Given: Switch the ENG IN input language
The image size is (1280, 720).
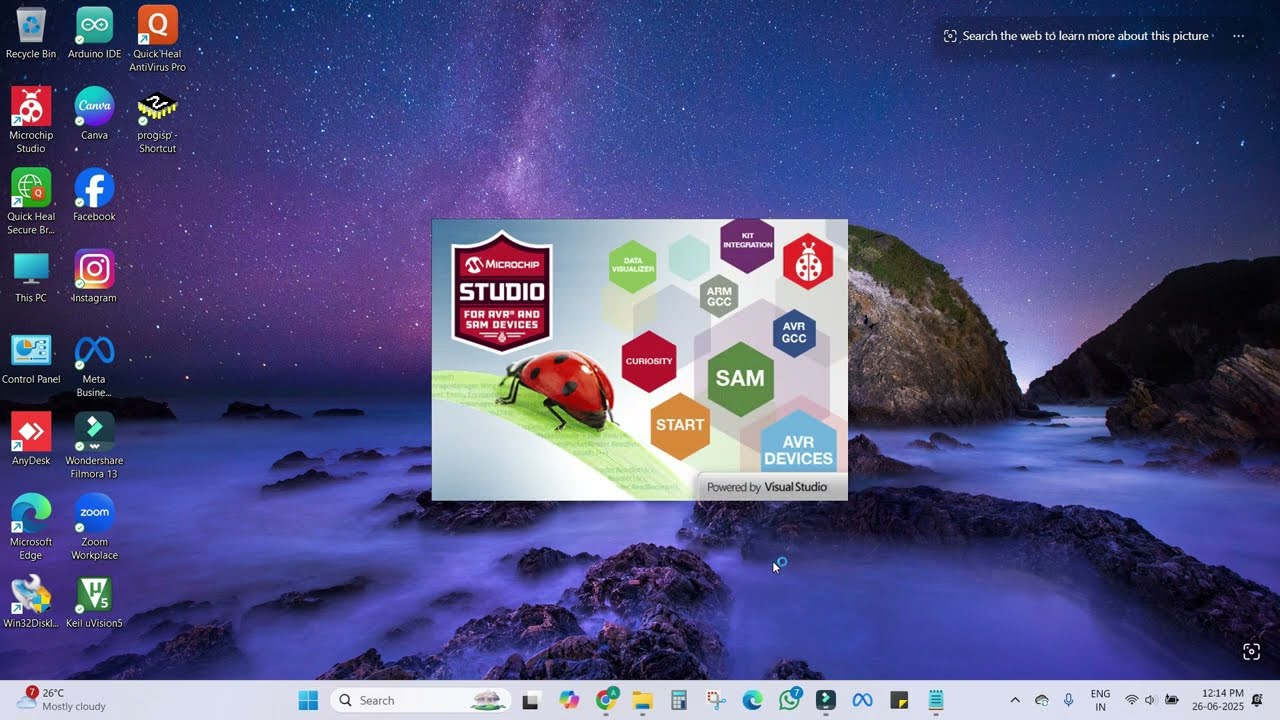Looking at the screenshot, I should click(1100, 700).
